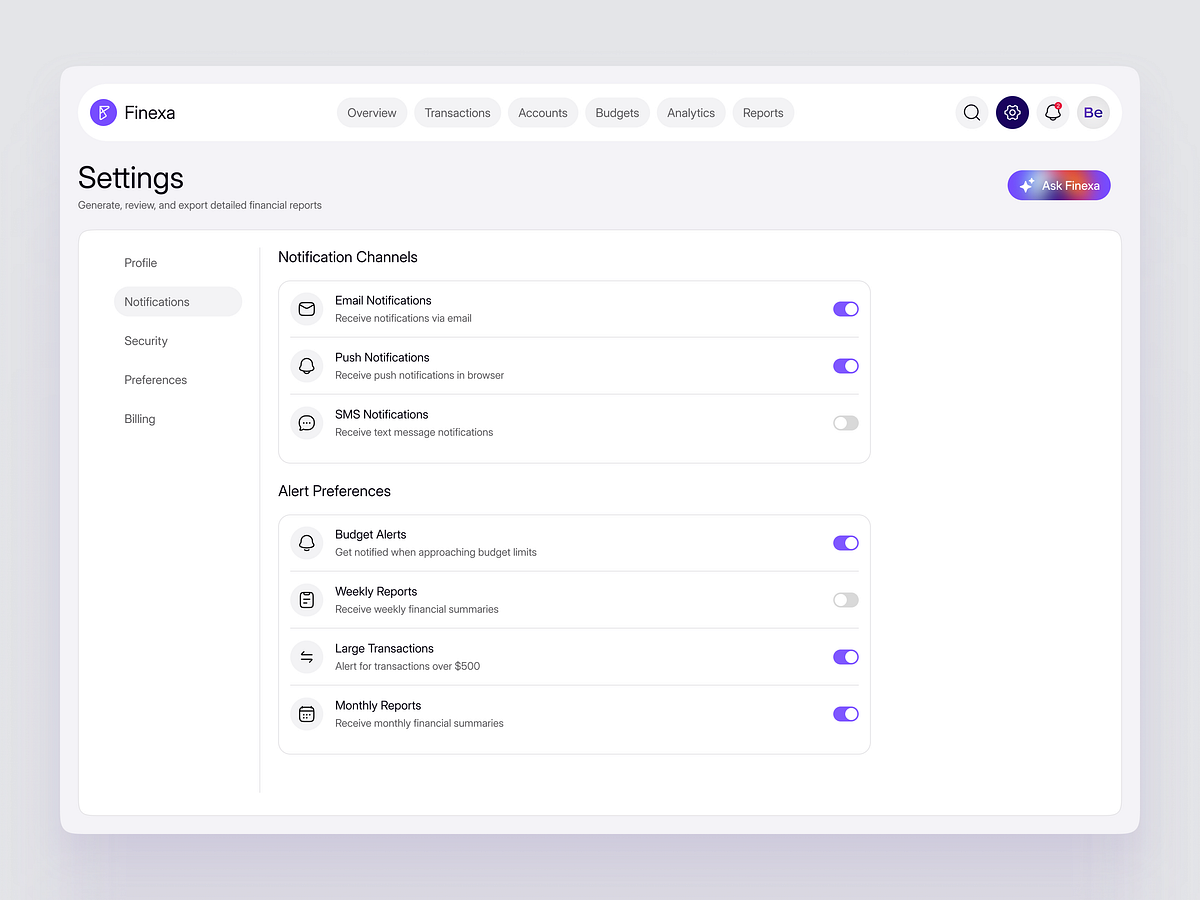Open the notification bell icon
Image resolution: width=1200 pixels, height=900 pixels.
[1052, 112]
